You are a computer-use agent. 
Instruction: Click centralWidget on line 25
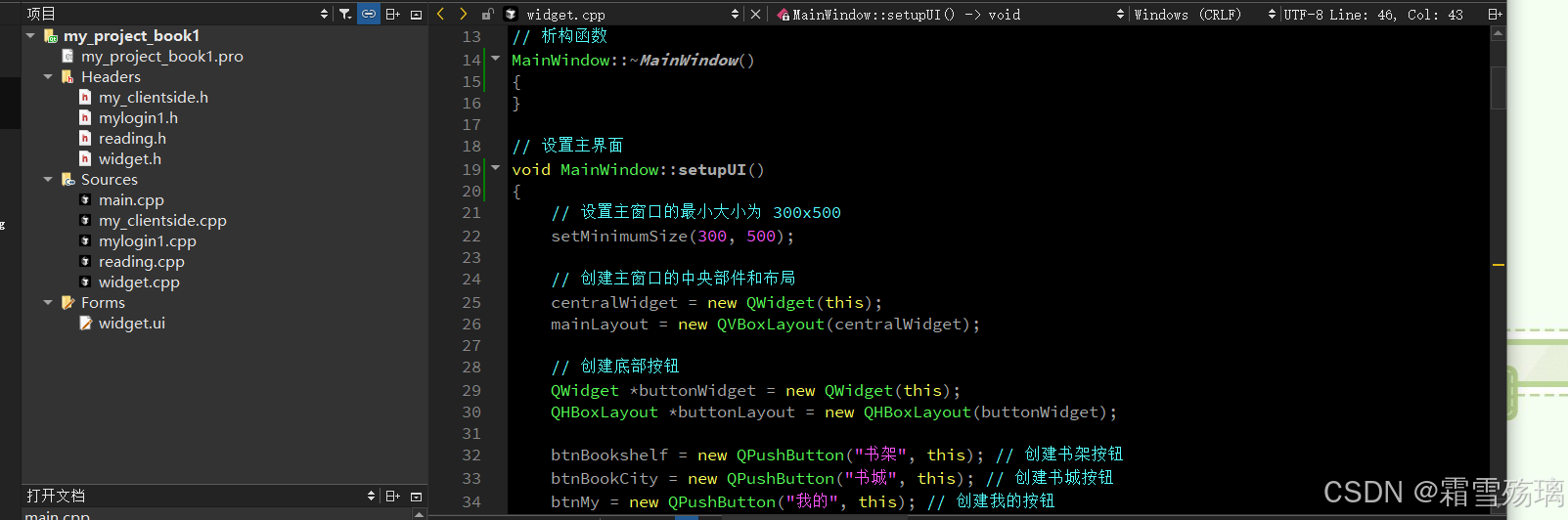[x=614, y=302]
